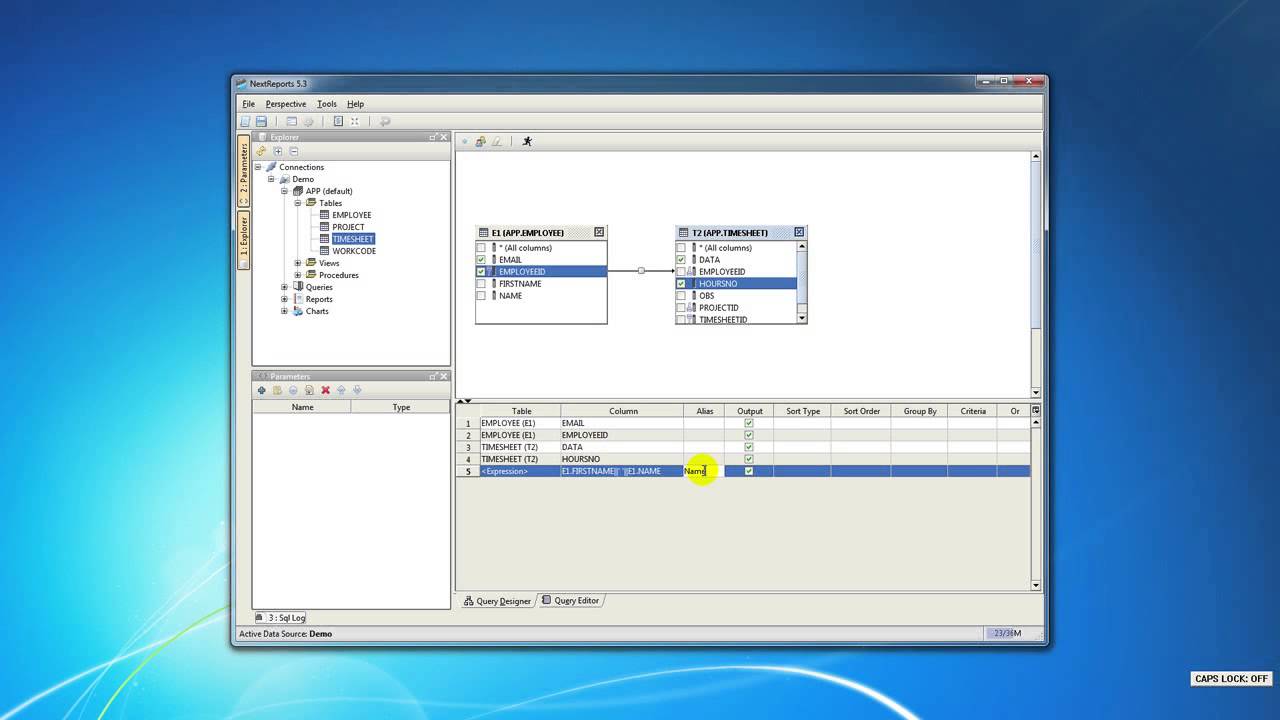This screenshot has width=1280, height=720.
Task: Undock the Parameters panel
Action: [x=433, y=376]
